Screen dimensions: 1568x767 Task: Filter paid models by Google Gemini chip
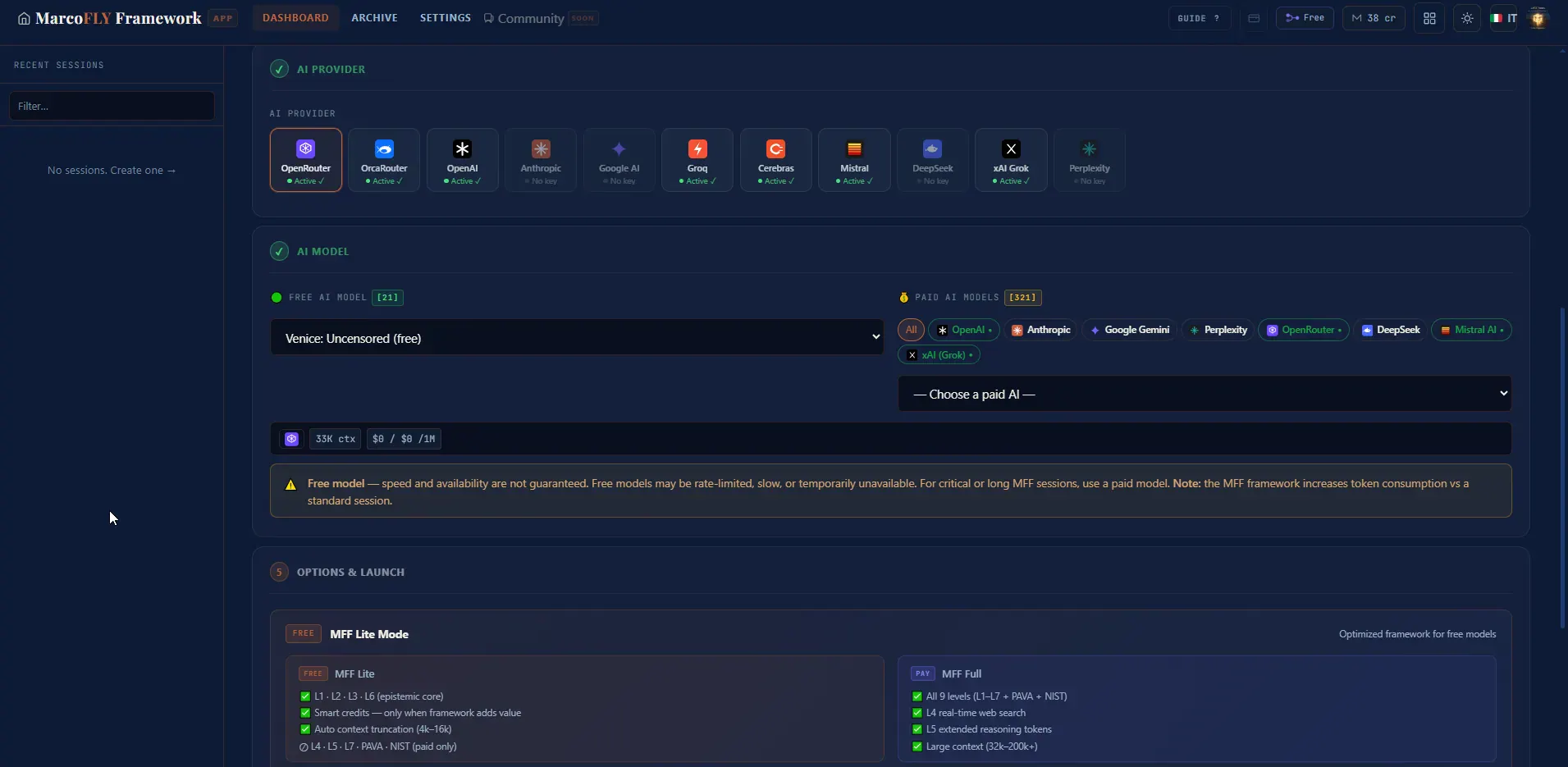point(1129,330)
